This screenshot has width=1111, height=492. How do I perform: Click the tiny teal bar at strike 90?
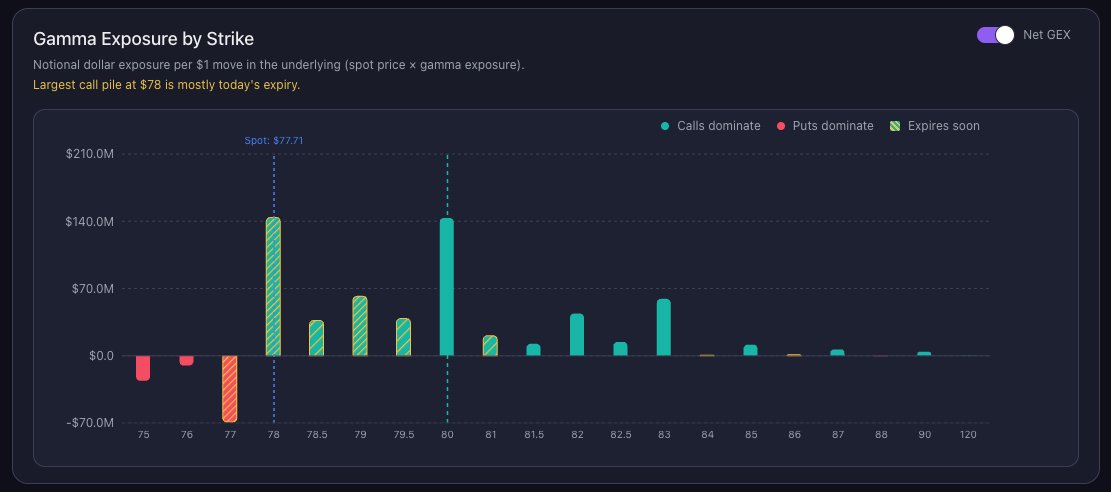click(924, 354)
